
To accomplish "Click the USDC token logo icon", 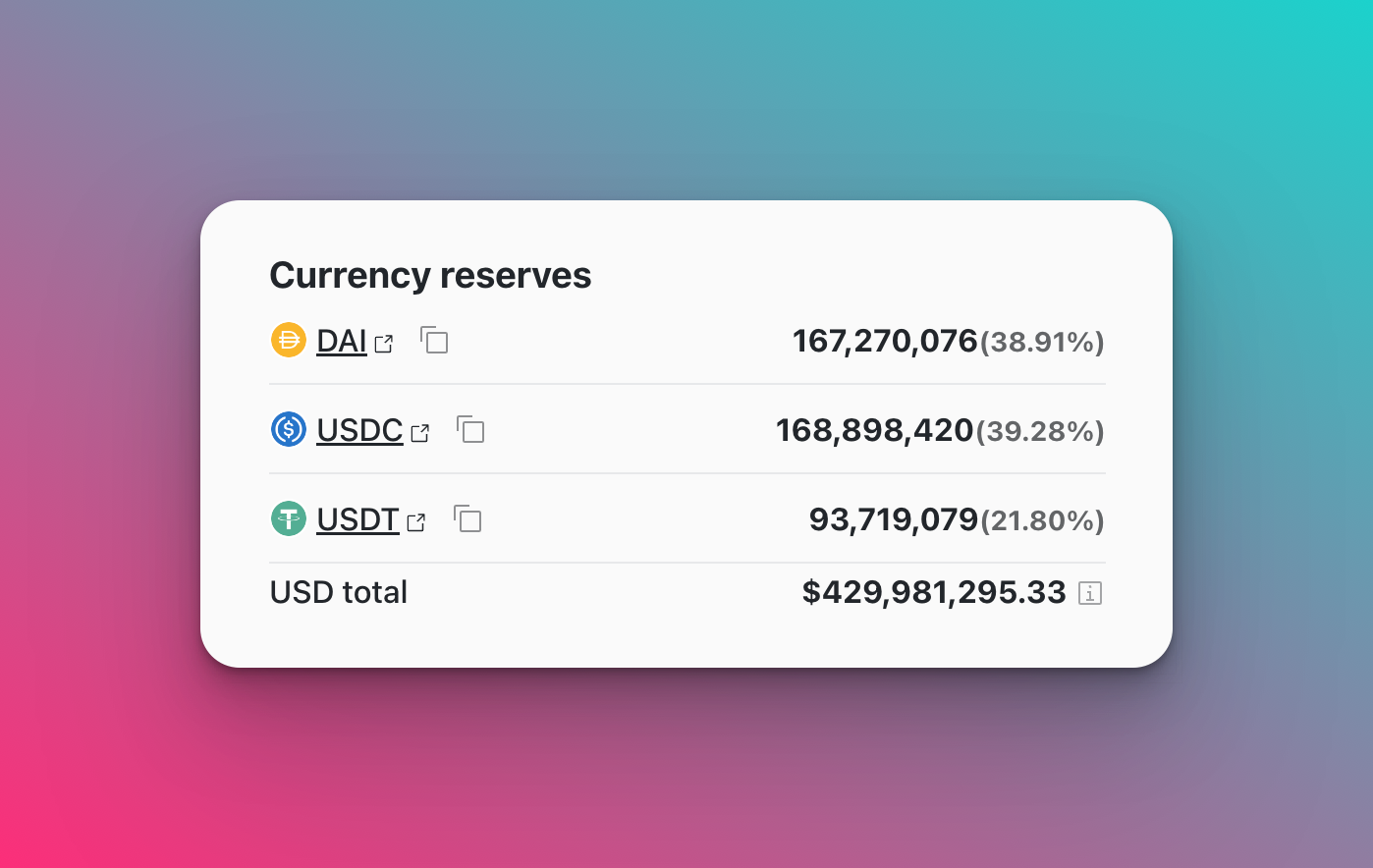I will [289, 429].
